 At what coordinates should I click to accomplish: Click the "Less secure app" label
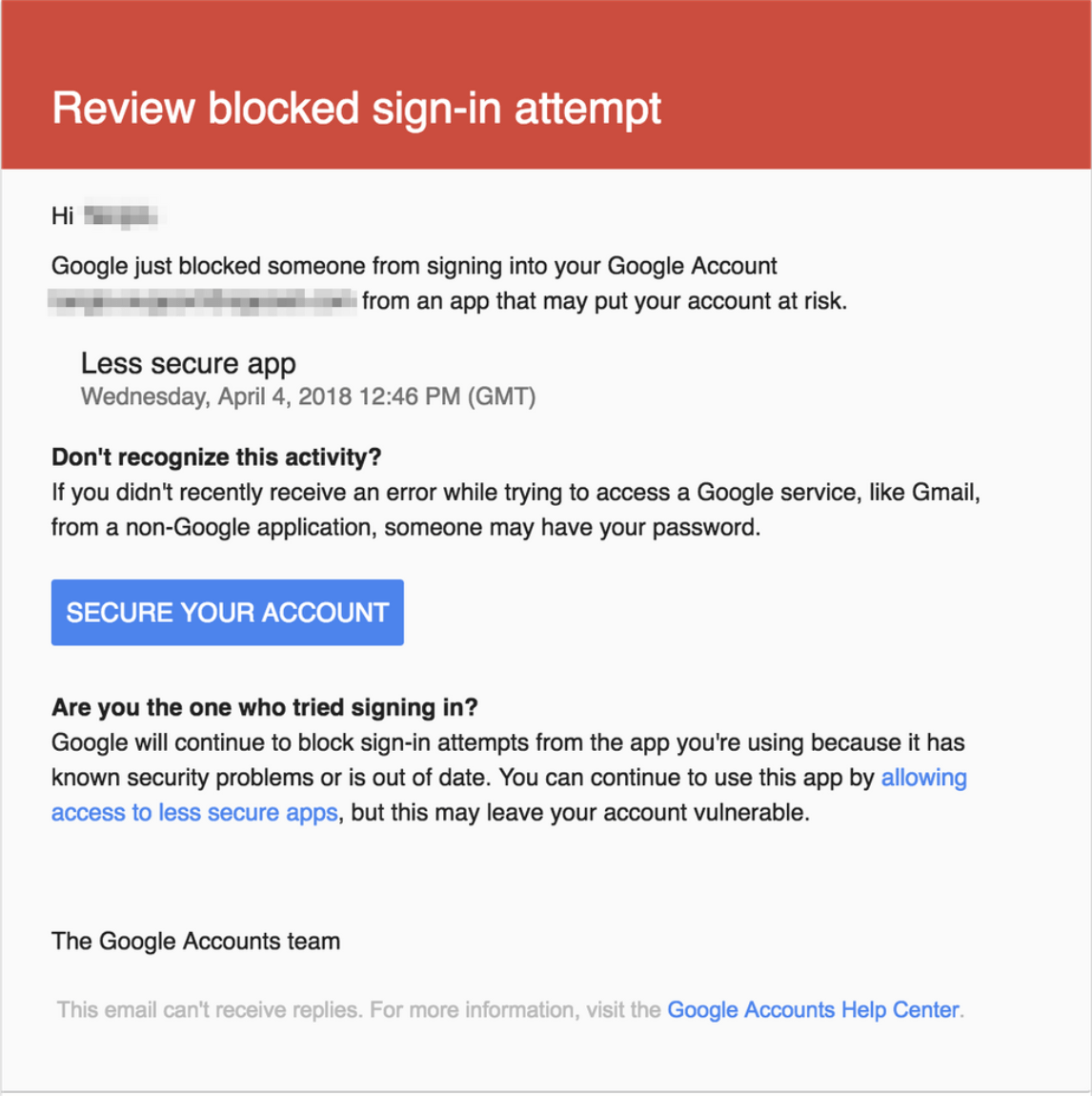(x=189, y=363)
